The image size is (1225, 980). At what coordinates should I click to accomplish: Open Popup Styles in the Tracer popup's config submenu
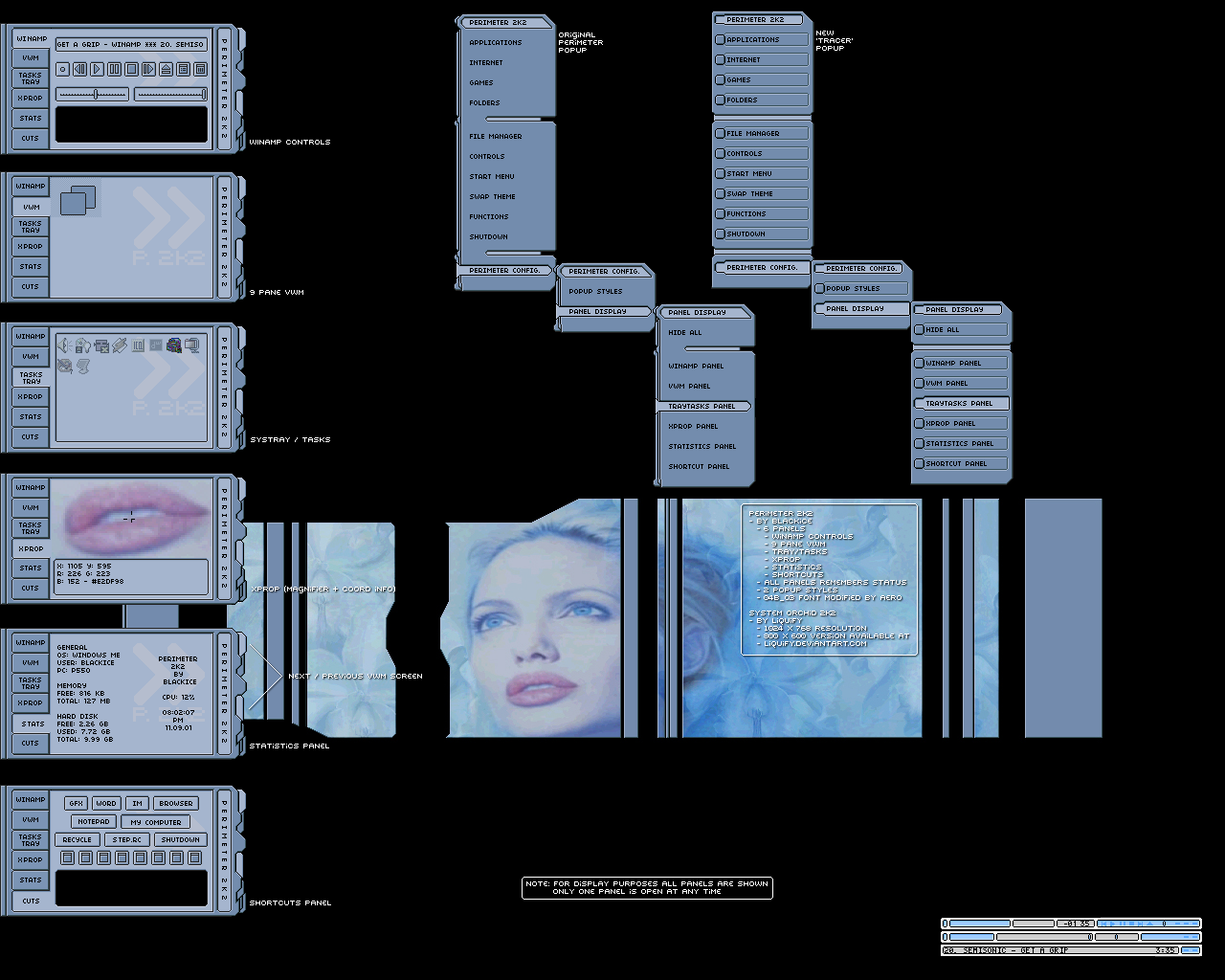tap(861, 289)
